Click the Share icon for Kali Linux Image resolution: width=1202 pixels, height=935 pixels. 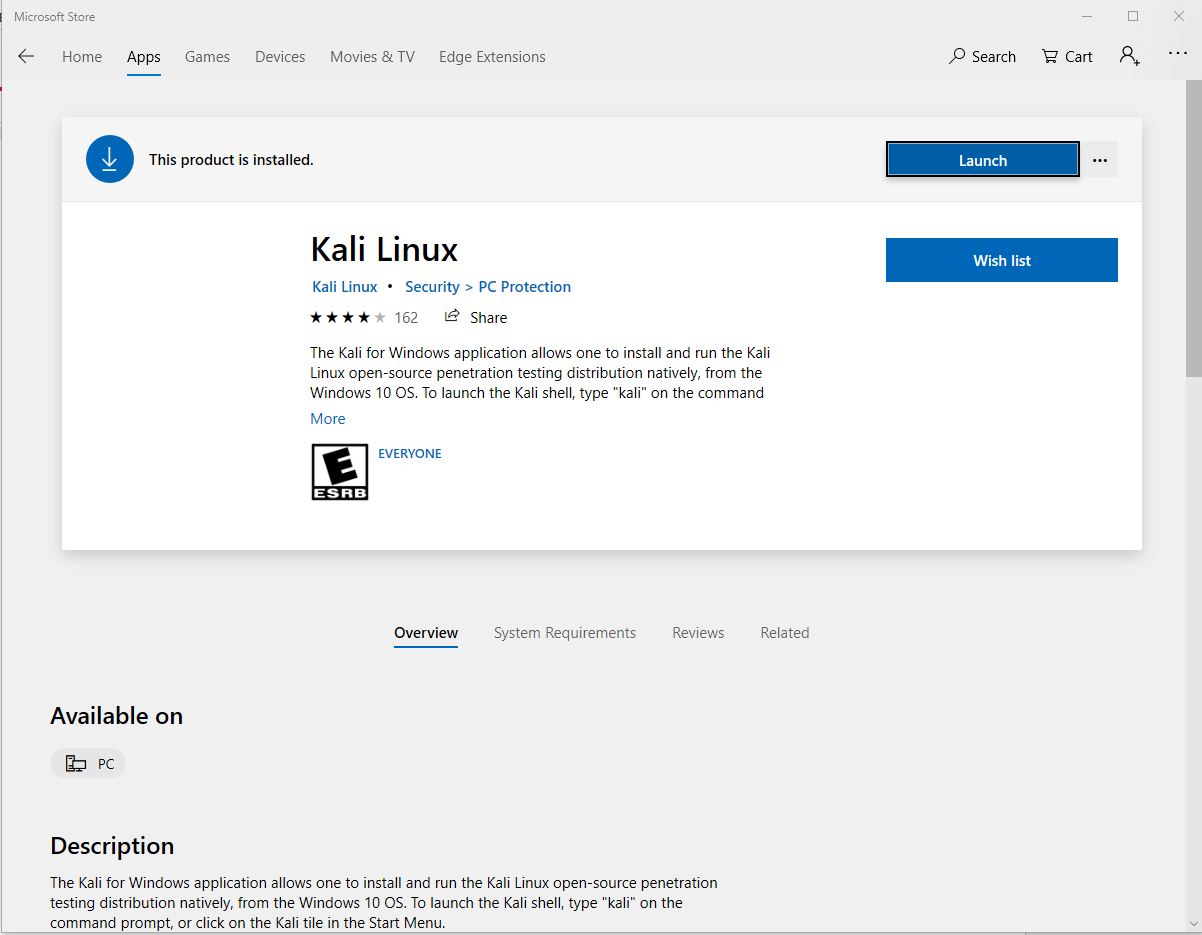click(x=452, y=317)
